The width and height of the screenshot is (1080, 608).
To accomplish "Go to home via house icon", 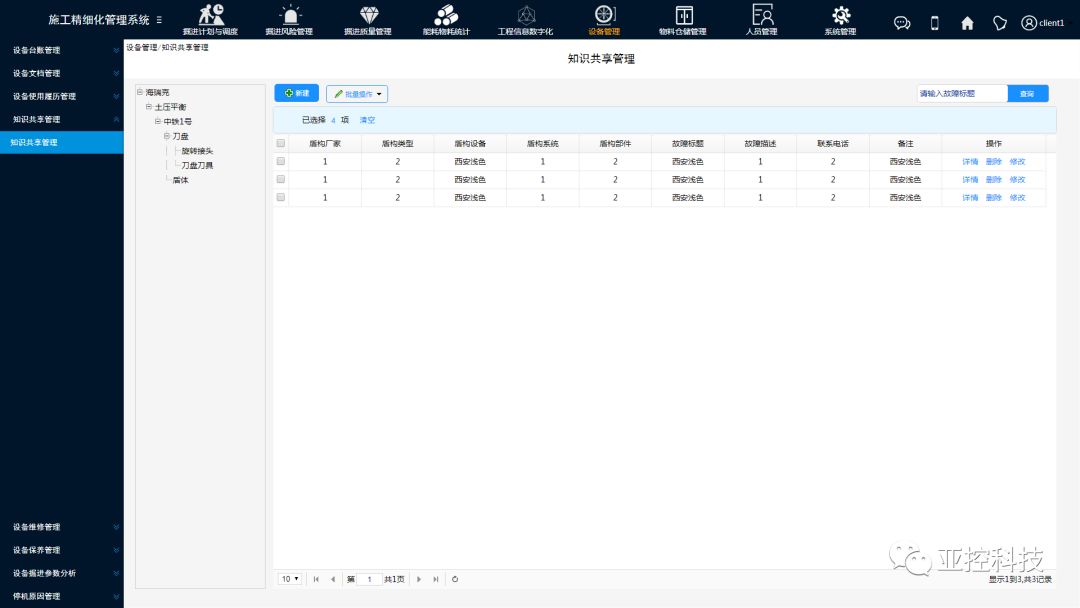I will pos(967,23).
